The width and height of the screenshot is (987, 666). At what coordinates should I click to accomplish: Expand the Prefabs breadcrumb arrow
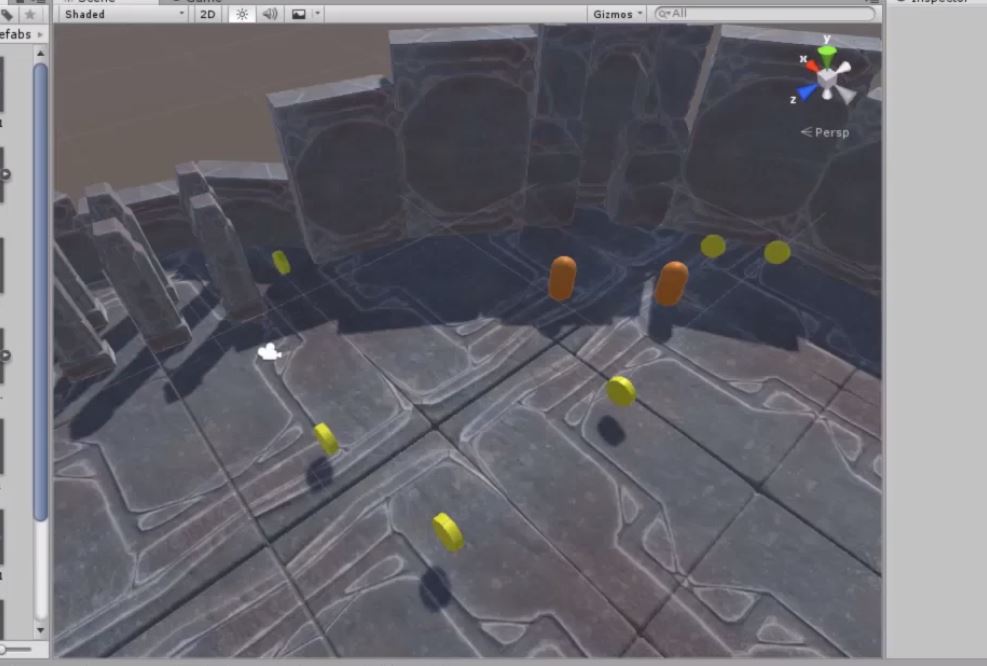pyautogui.click(x=40, y=34)
